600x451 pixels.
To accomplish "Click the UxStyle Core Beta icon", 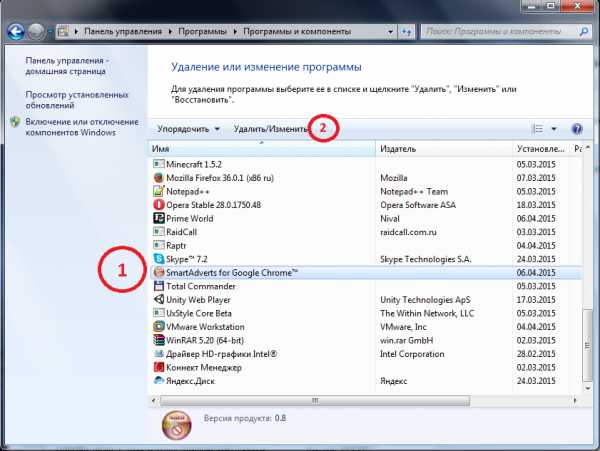I will 158,313.
